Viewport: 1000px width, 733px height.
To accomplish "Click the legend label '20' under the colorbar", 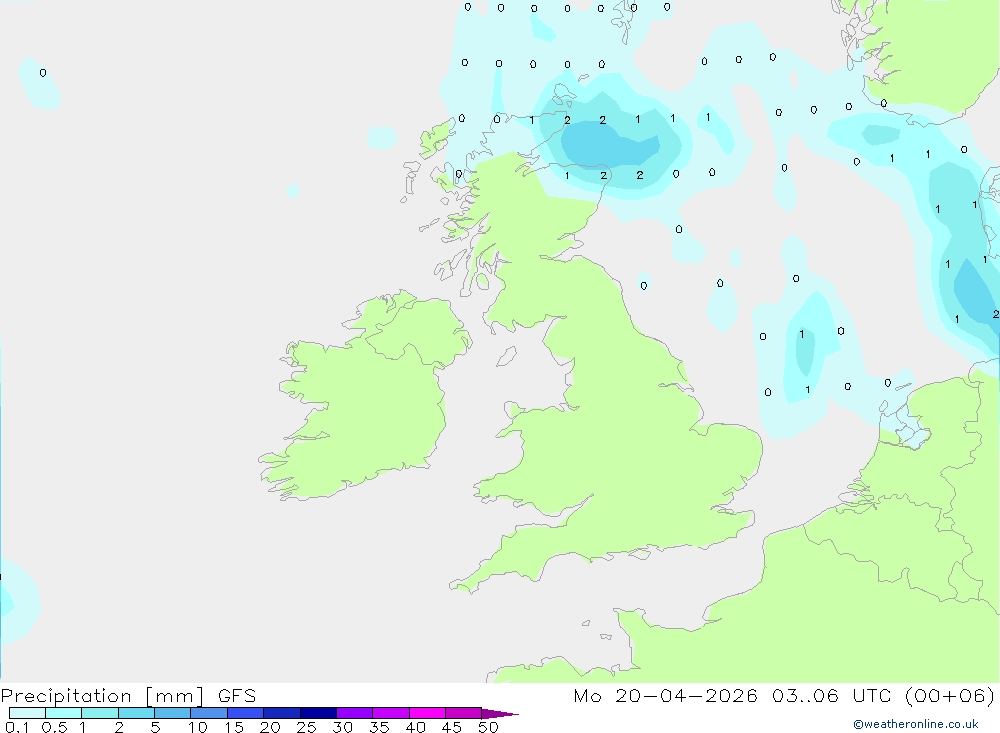I will coord(270,727).
